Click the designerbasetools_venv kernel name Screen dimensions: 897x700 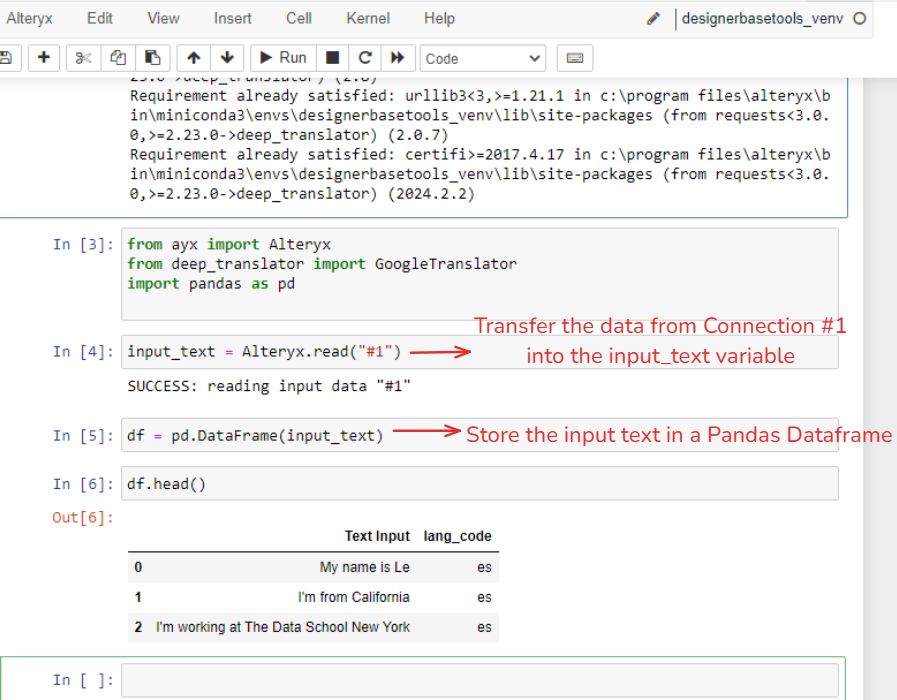pyautogui.click(x=762, y=19)
